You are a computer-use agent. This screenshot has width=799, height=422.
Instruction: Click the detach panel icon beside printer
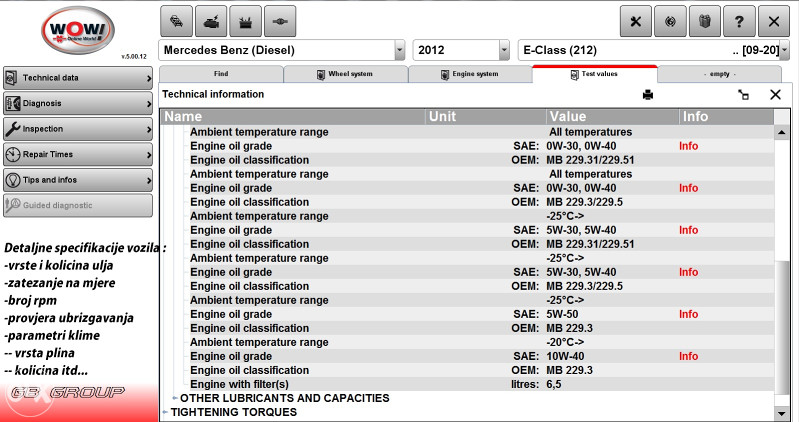743,95
